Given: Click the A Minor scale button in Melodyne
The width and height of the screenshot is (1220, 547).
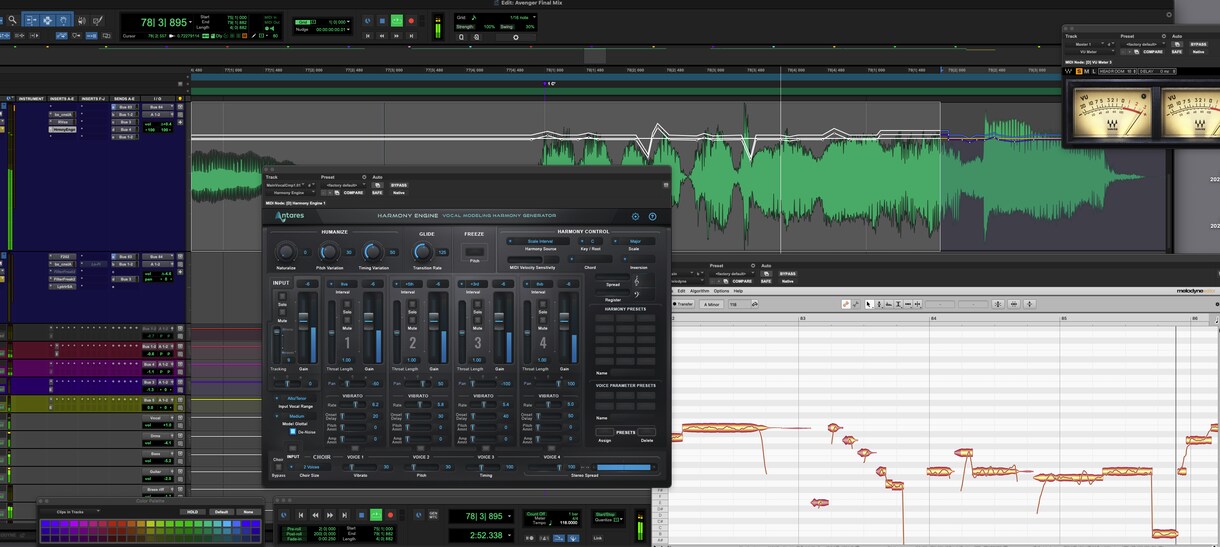Looking at the screenshot, I should pos(711,304).
